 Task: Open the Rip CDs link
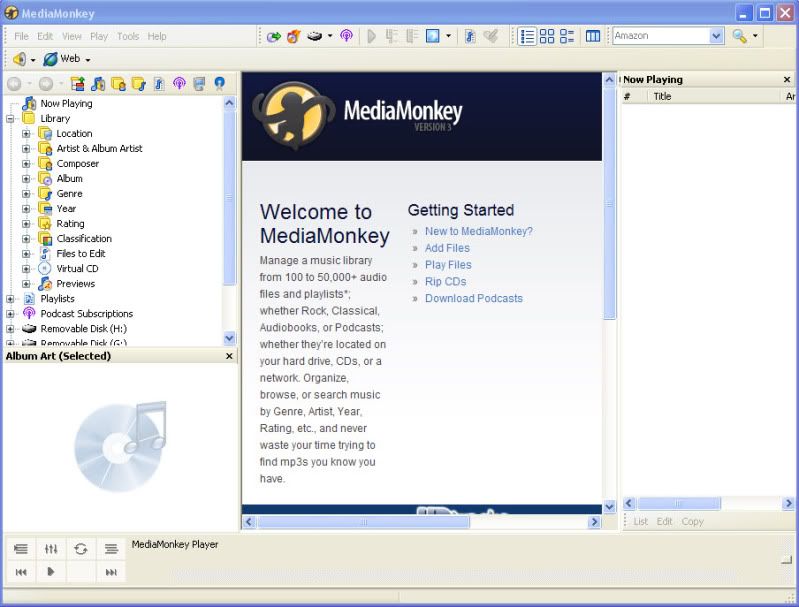[445, 281]
